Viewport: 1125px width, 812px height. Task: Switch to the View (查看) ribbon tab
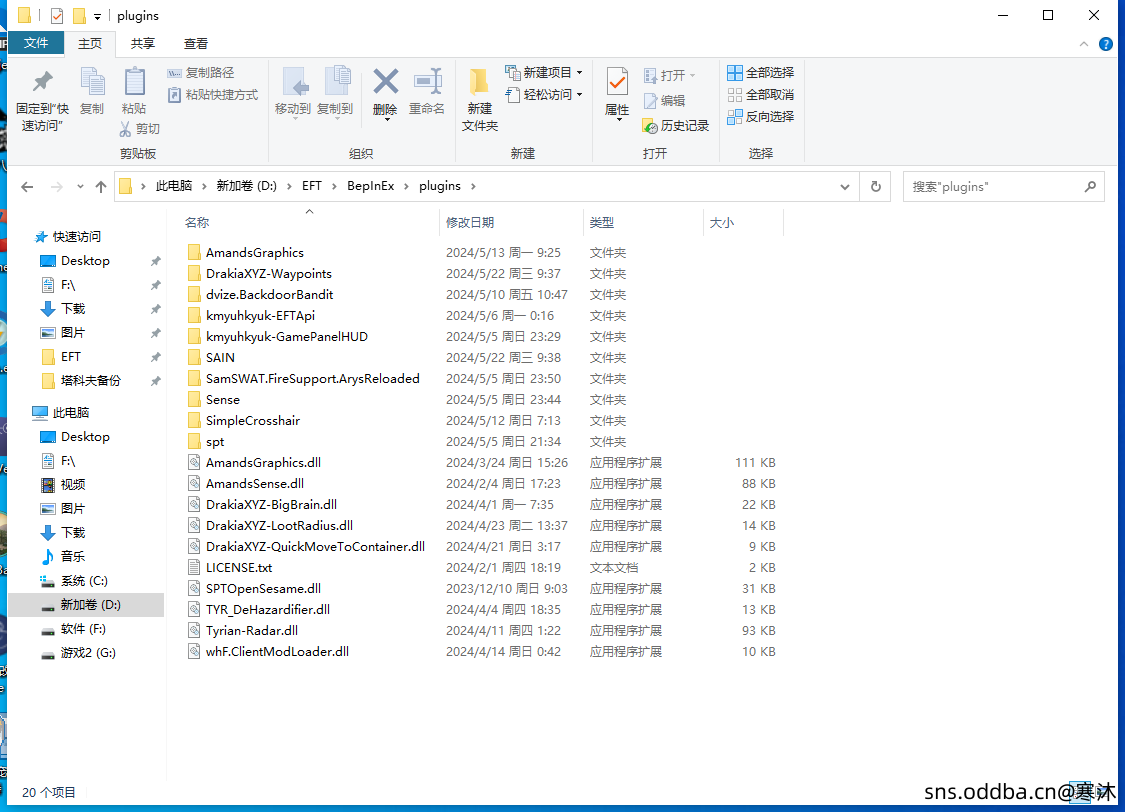196,44
